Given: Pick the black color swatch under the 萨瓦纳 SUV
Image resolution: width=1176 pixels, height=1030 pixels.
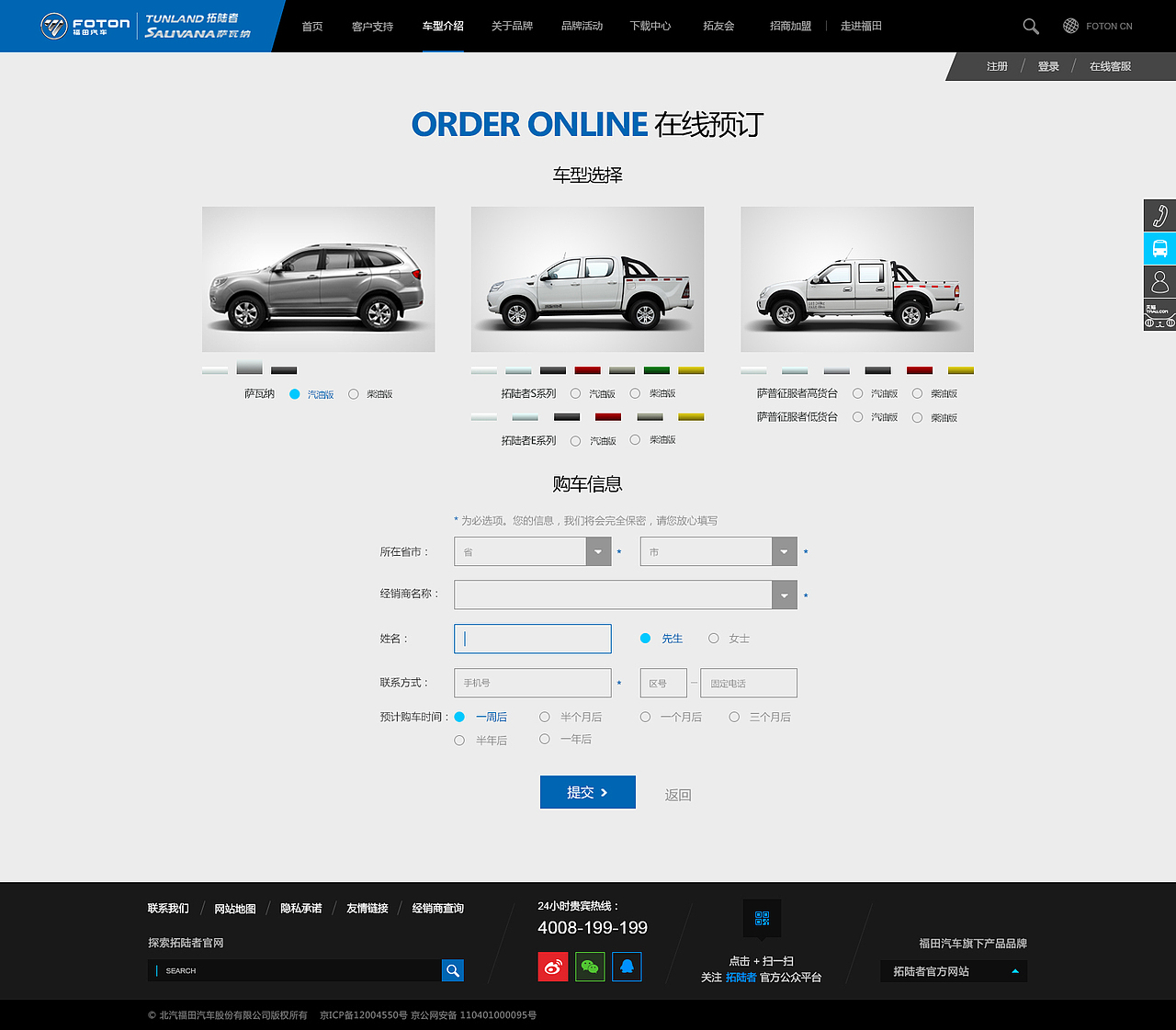Looking at the screenshot, I should tap(284, 370).
